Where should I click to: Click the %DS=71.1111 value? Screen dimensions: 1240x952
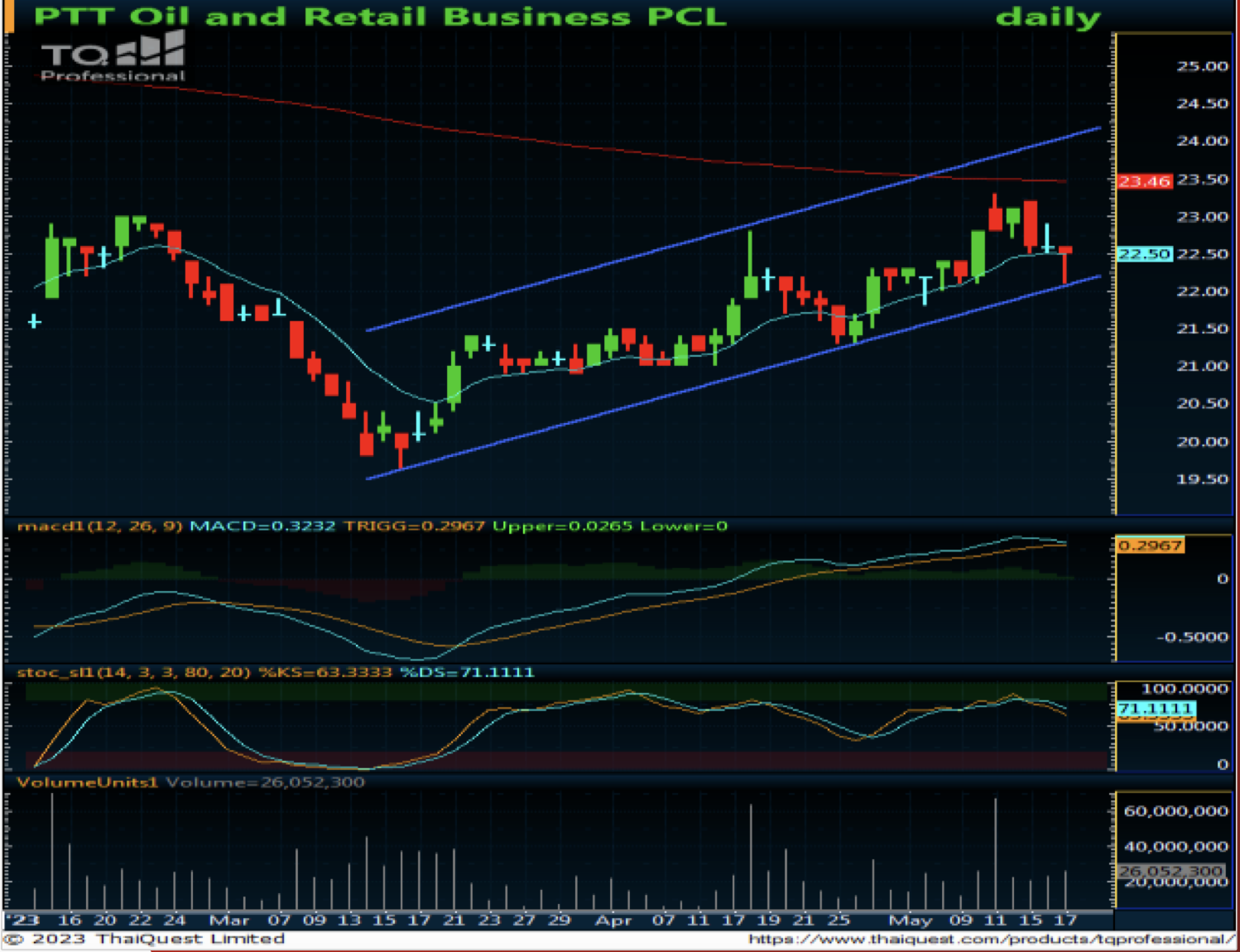468,671
